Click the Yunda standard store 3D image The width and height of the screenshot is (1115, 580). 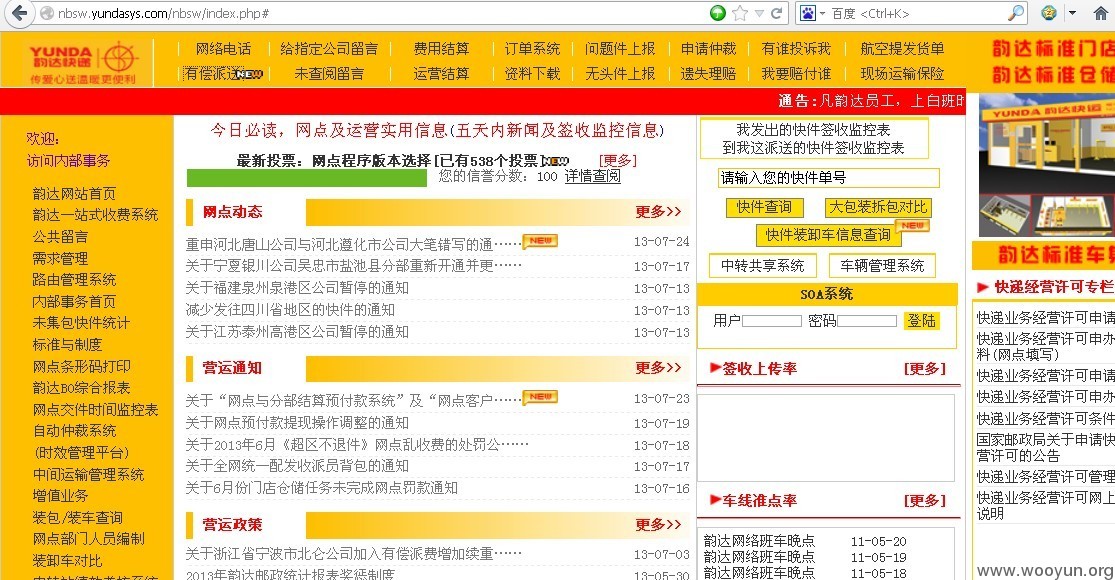click(x=1047, y=166)
